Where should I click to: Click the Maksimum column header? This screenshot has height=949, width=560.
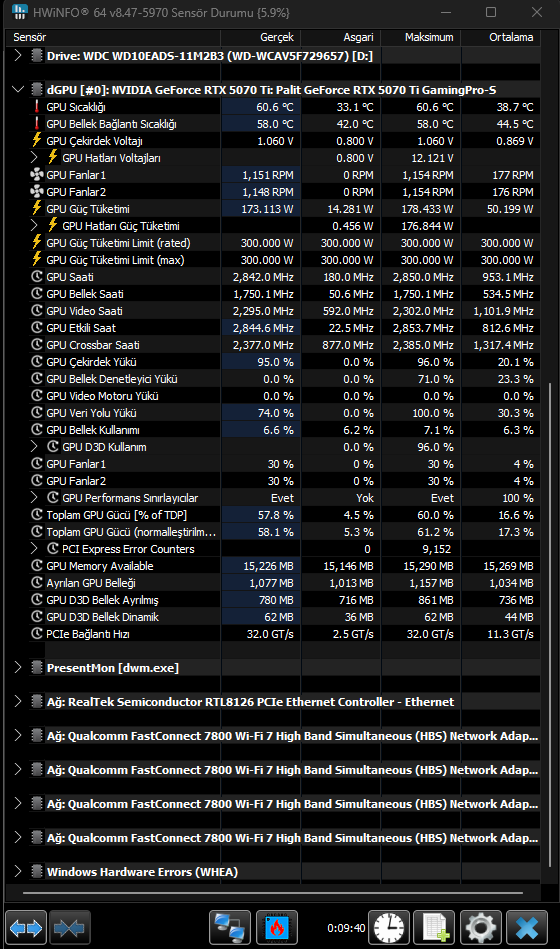[421, 37]
